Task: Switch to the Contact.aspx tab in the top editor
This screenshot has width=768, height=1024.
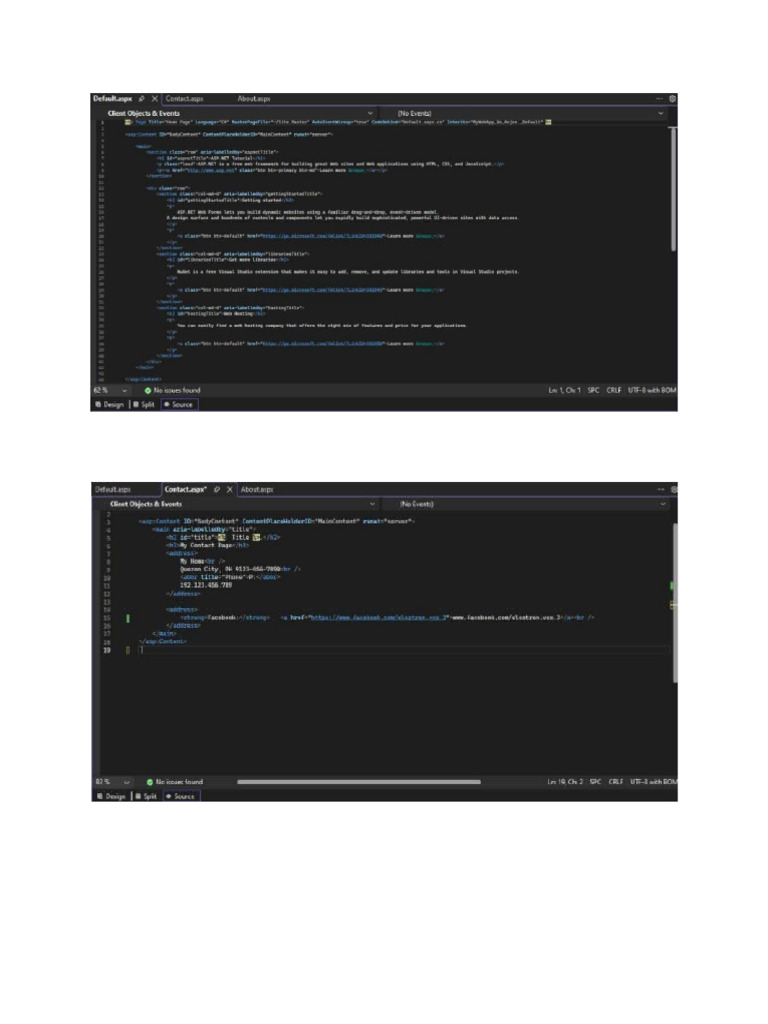Action: 184,99
